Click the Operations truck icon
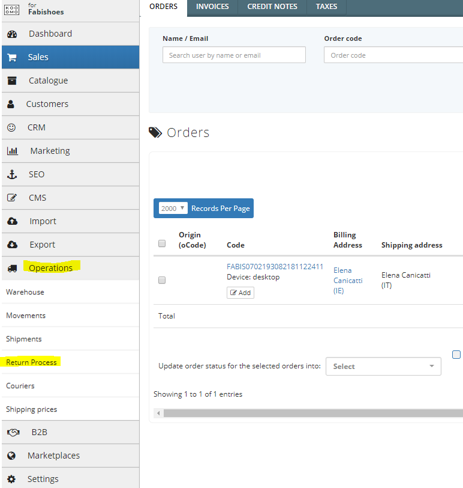The image size is (463, 488). pos(12,268)
